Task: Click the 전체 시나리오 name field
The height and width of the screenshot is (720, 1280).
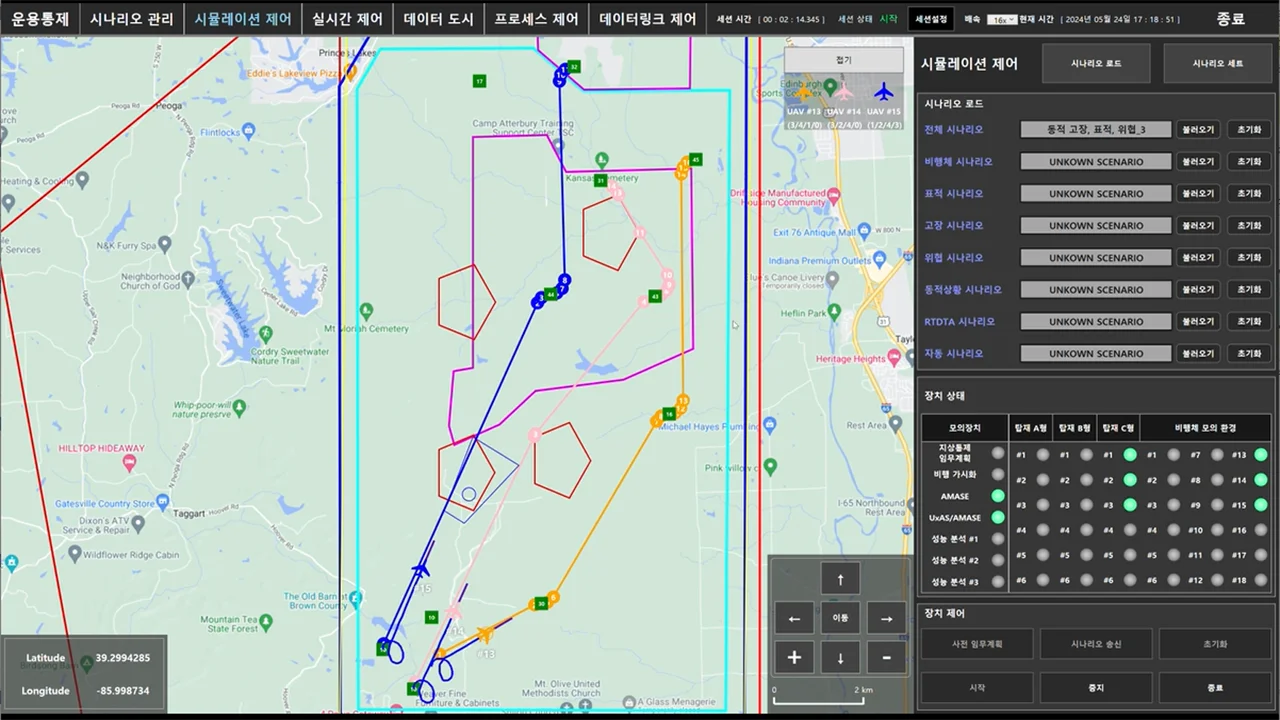Action: pos(1095,130)
